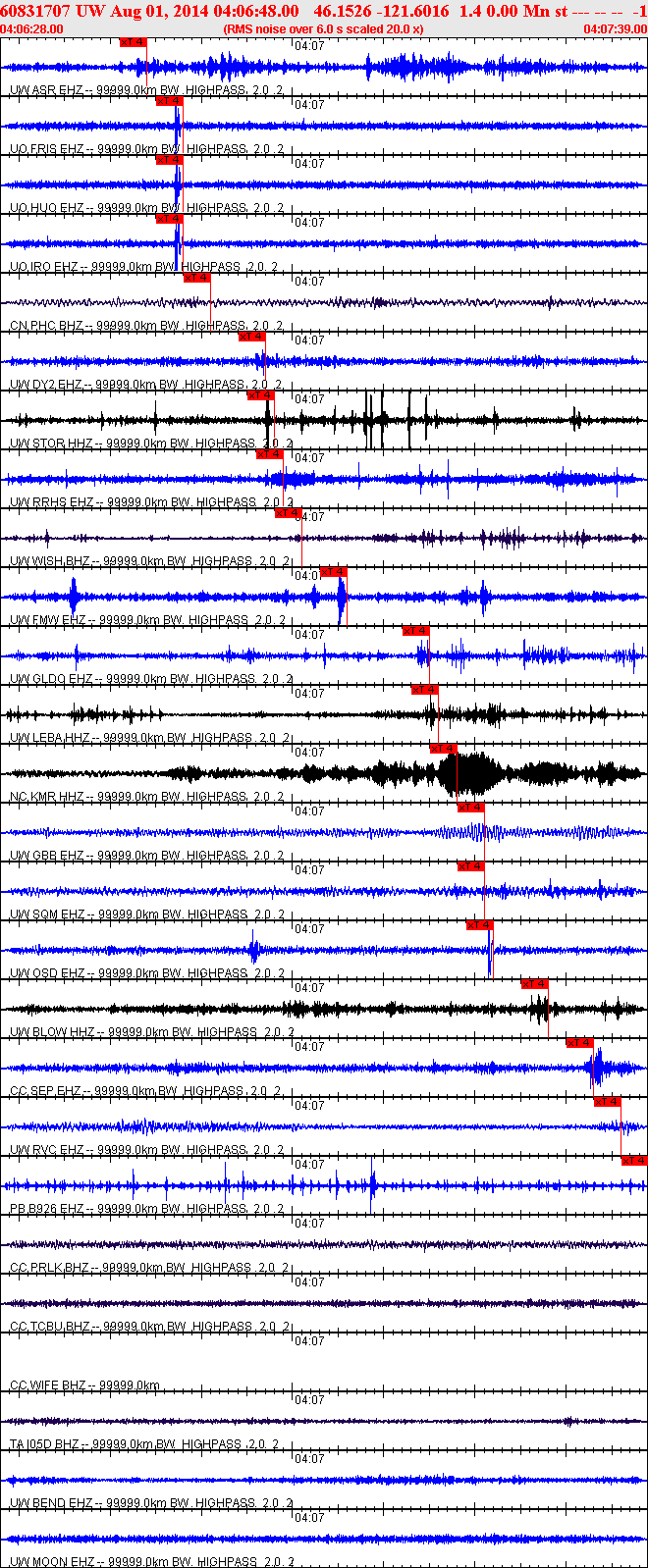Click the end time label 04:07:39.00
This screenshot has width=648, height=1568.
coord(616,29)
